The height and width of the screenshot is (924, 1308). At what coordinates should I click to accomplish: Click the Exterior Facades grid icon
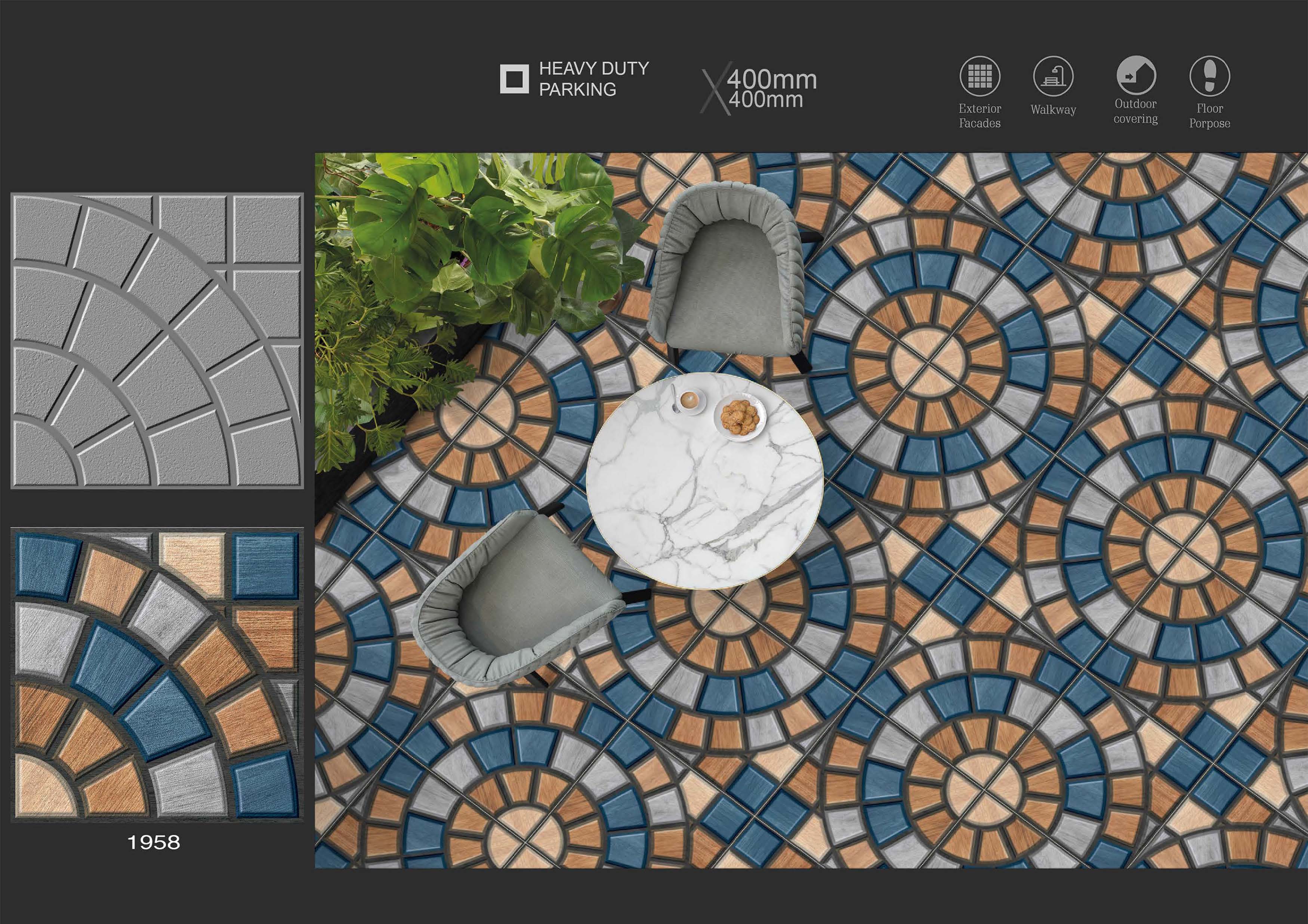click(980, 76)
